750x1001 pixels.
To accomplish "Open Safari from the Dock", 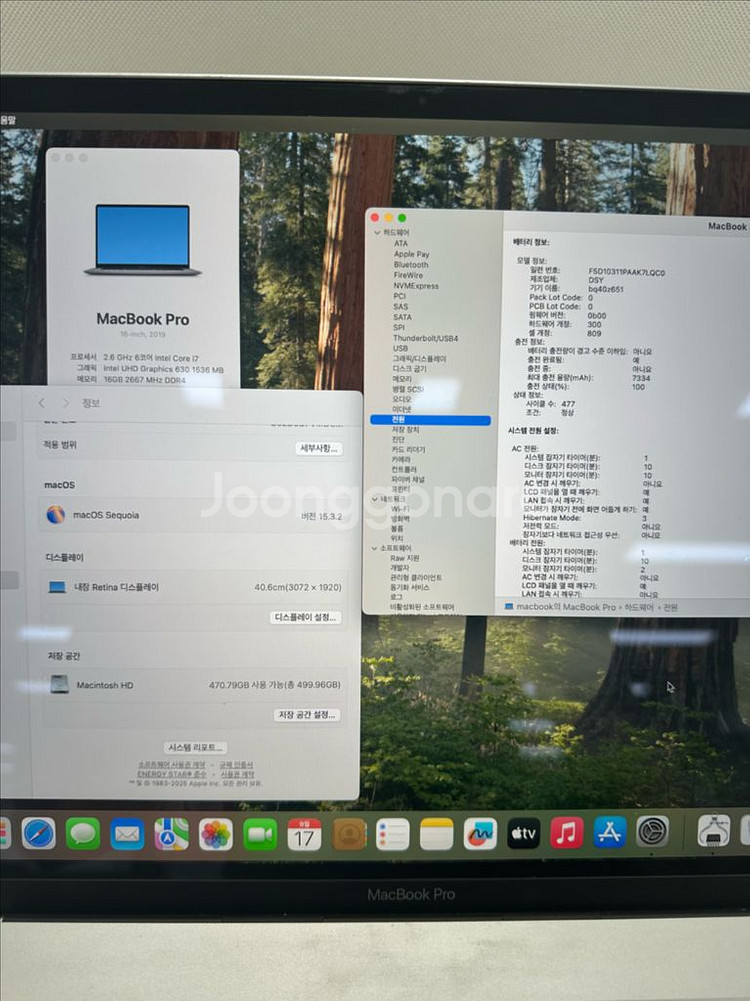I will tap(39, 833).
